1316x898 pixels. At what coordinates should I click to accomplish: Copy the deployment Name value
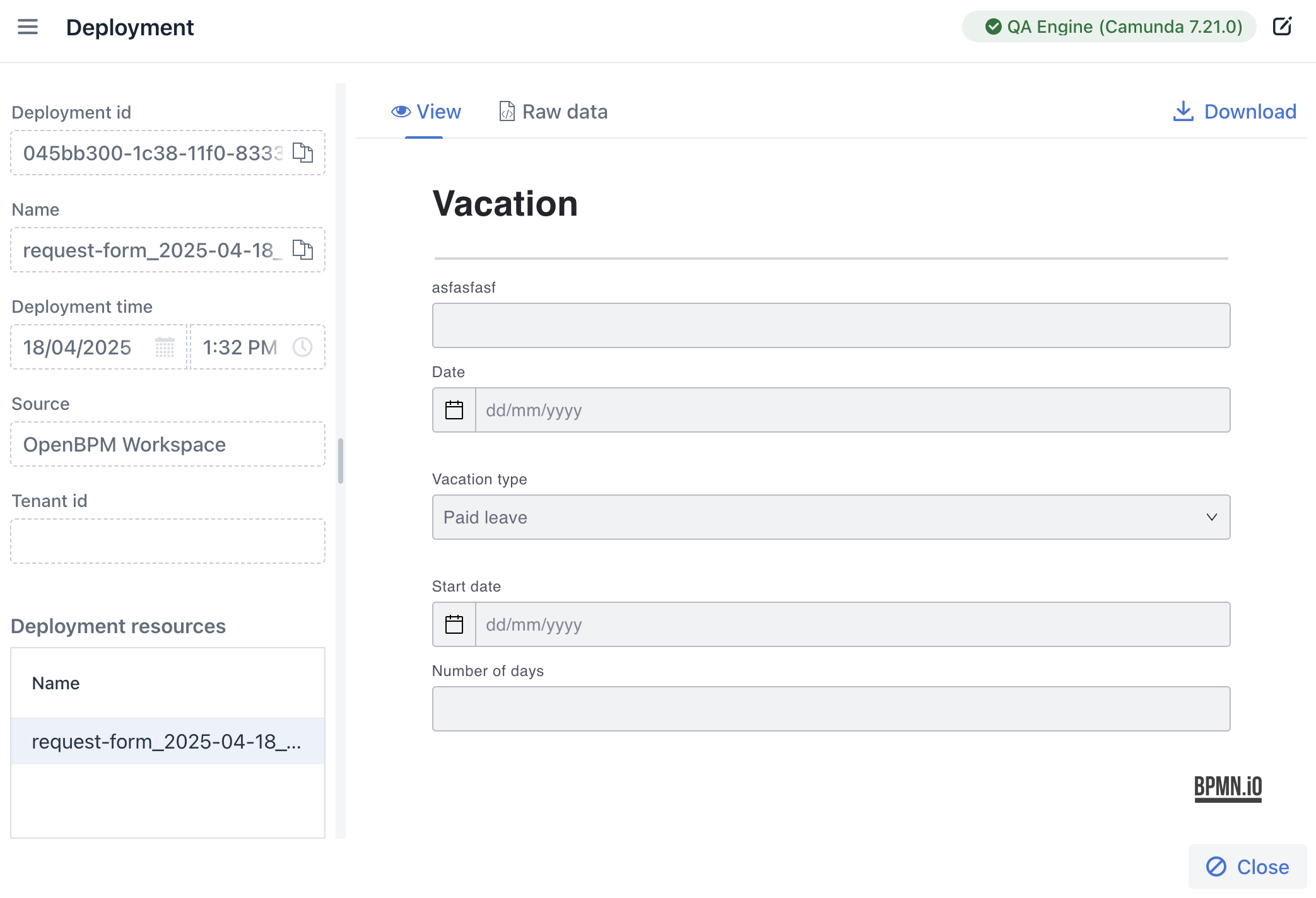pyautogui.click(x=303, y=250)
